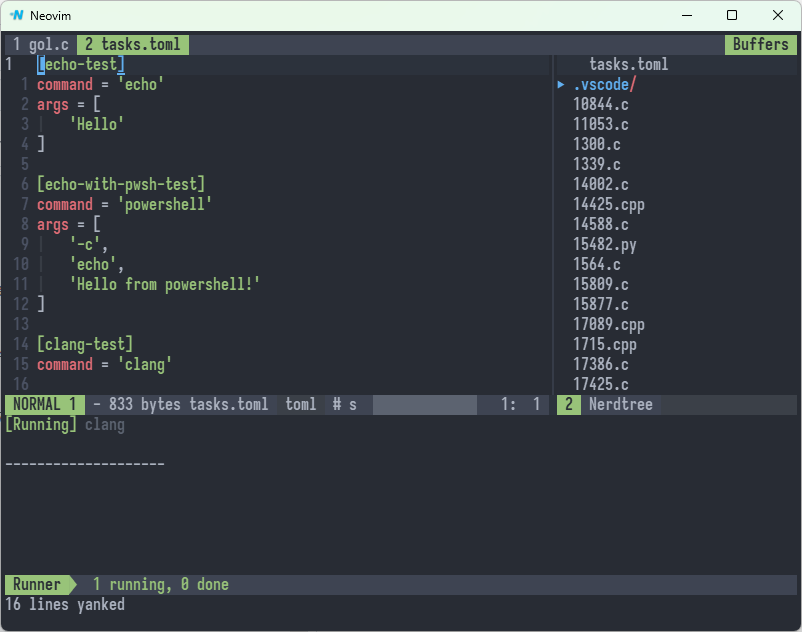
Task: Click the Nerdtree window number 2 badge
Action: click(x=569, y=404)
